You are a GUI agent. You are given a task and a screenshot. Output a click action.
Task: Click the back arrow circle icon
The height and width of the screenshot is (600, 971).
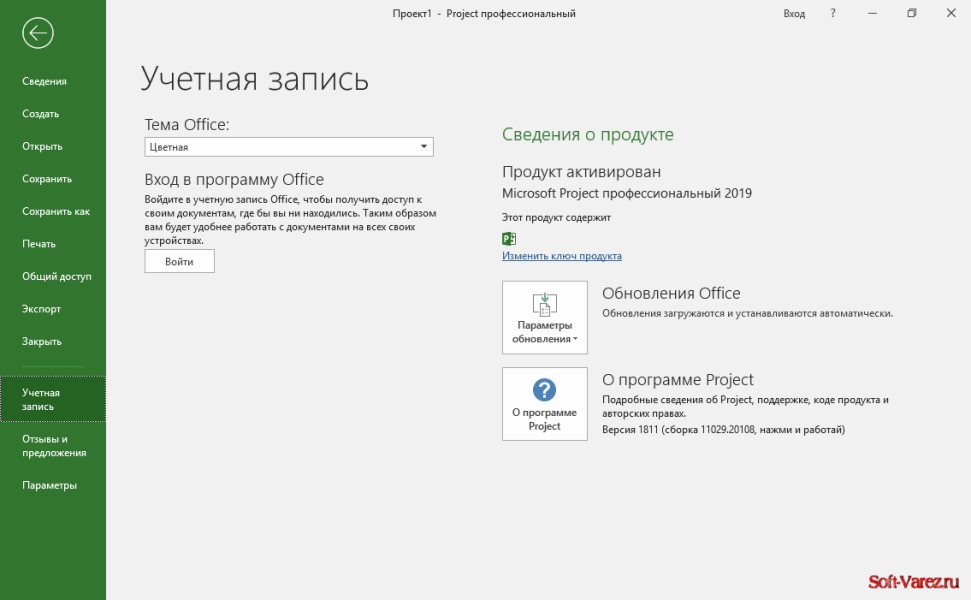point(38,33)
